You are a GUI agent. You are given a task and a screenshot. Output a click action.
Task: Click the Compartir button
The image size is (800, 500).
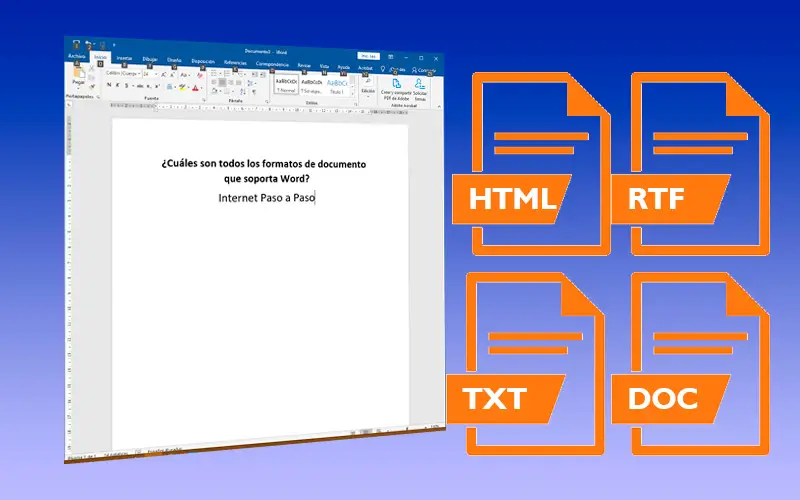424,70
